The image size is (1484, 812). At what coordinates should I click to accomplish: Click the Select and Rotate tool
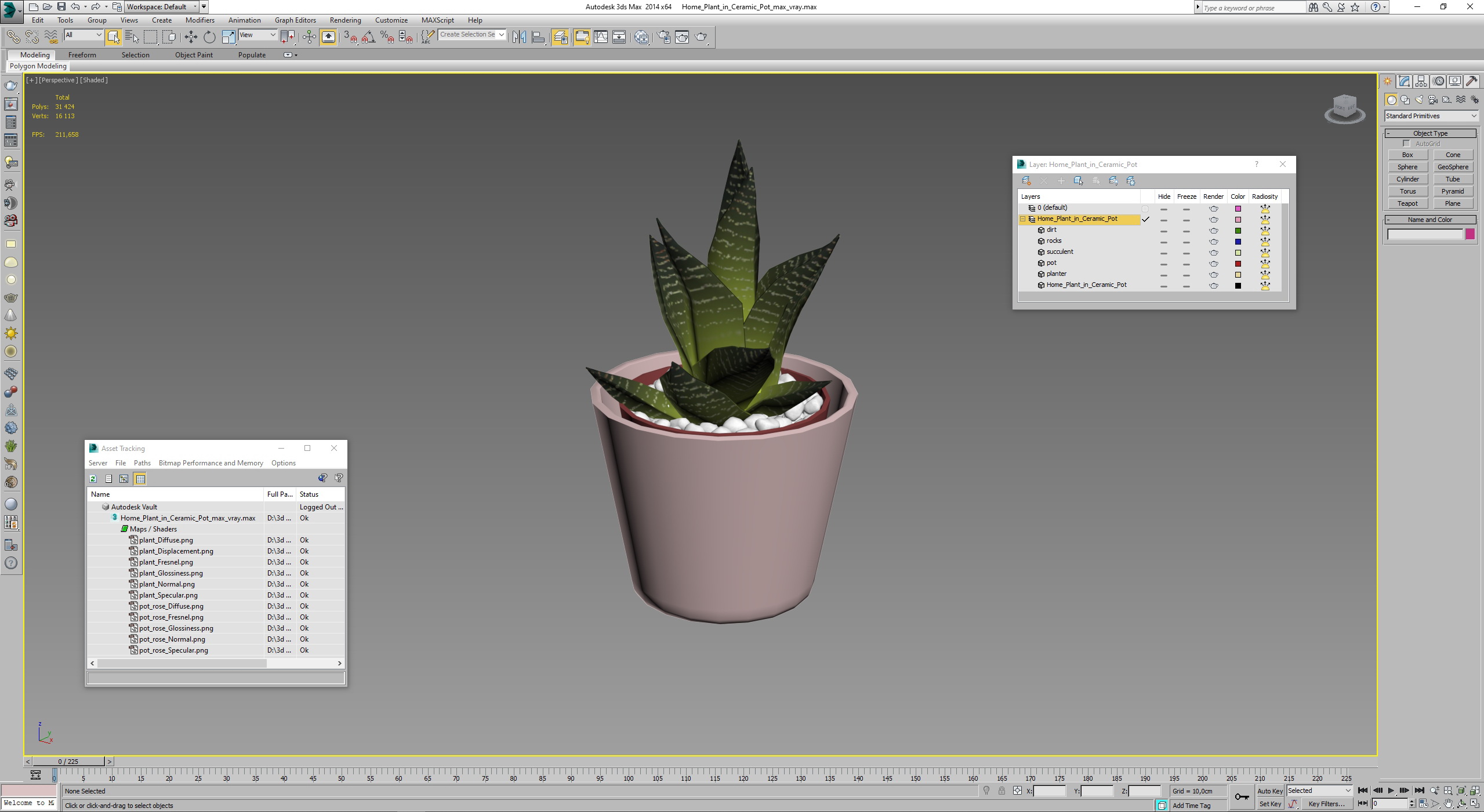click(210, 37)
